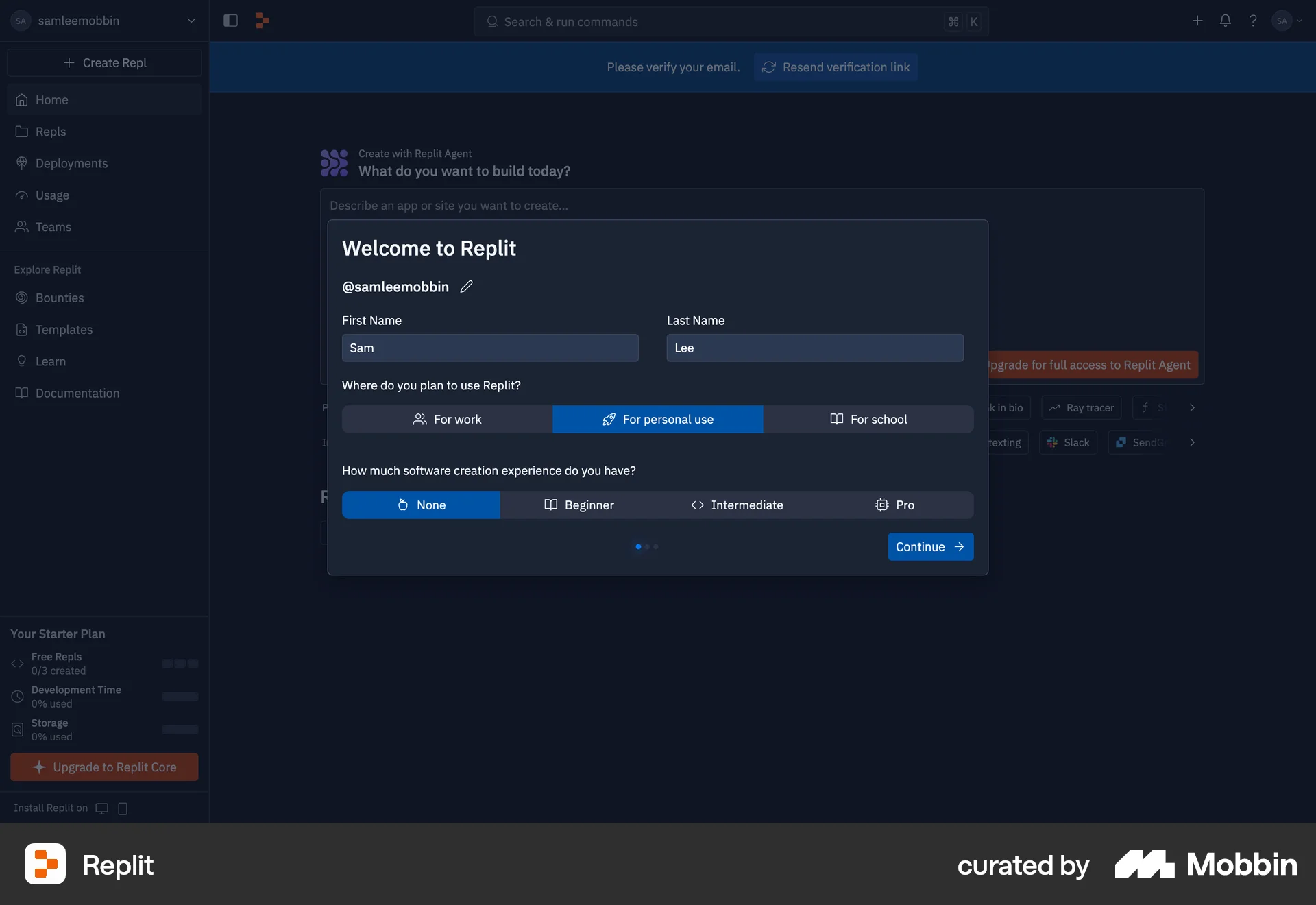1316x905 pixels.
Task: Open Documentation from the sidebar
Action: pyautogui.click(x=77, y=393)
